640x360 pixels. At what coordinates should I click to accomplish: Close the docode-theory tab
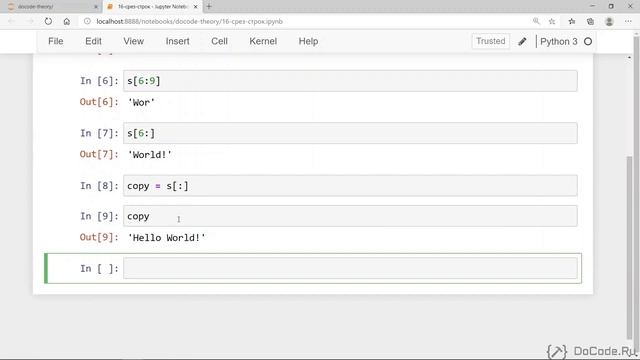click(96, 7)
